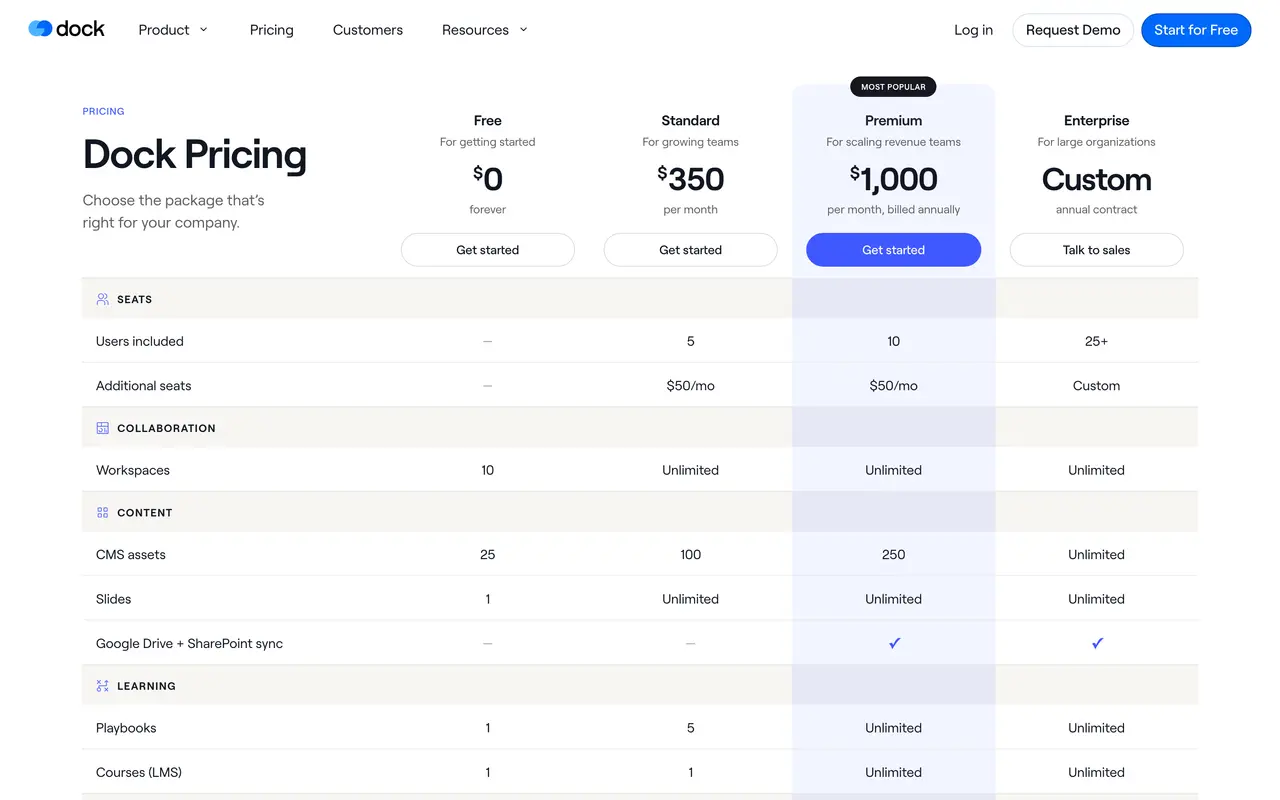The image size is (1280, 800).
Task: Click the Log in link
Action: (973, 30)
